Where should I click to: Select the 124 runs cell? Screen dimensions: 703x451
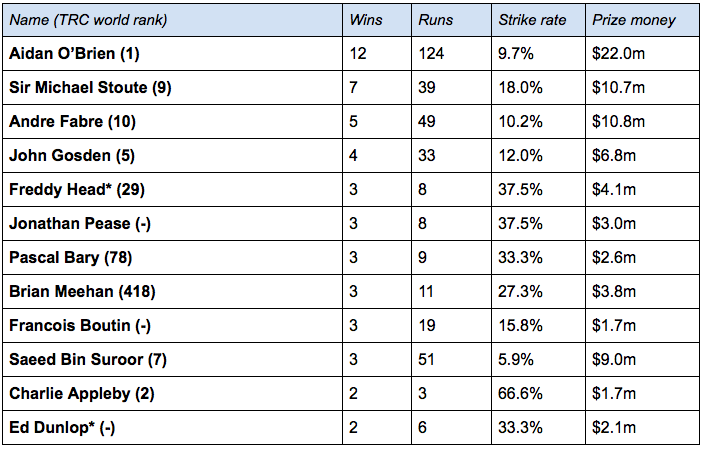[x=451, y=53]
